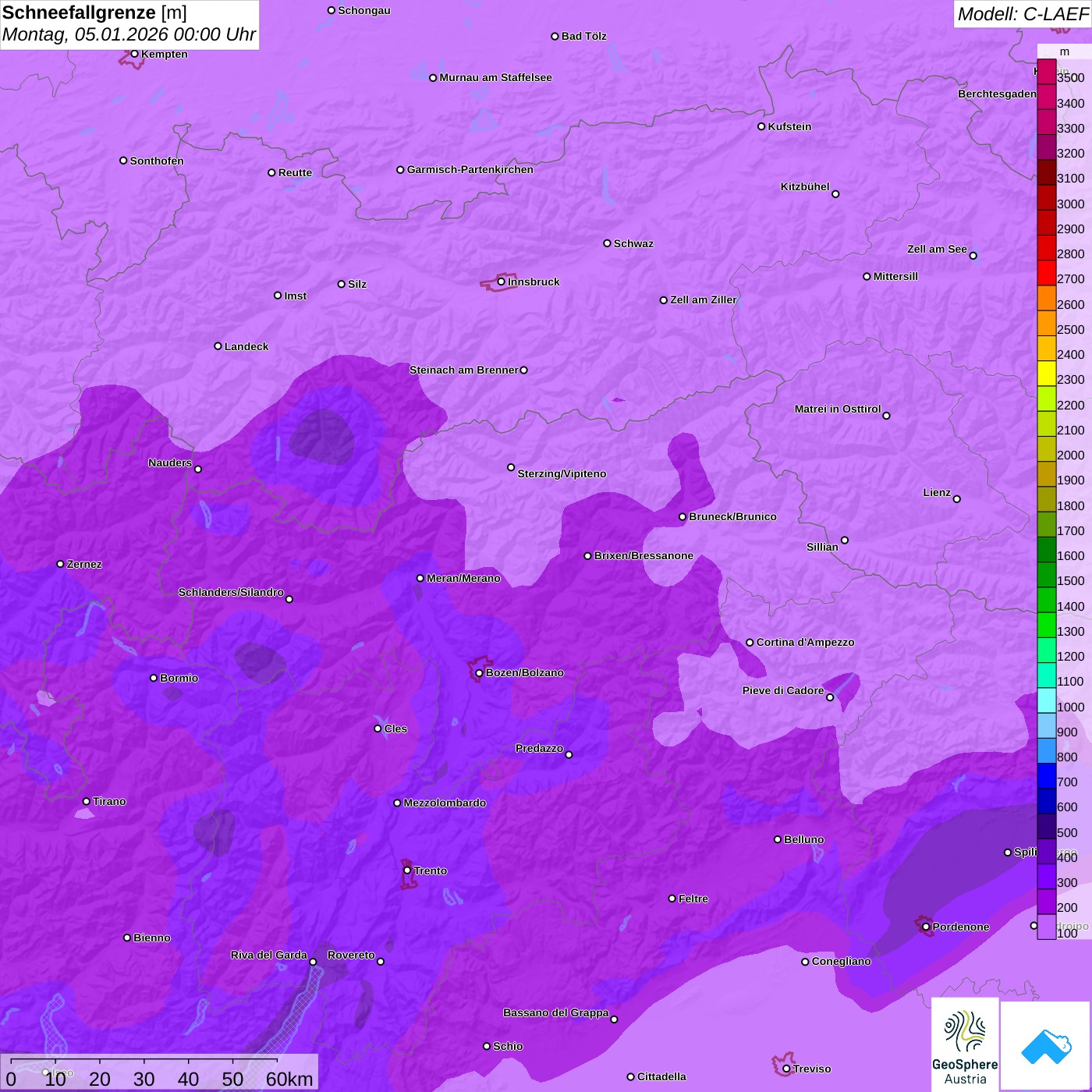This screenshot has width=1092, height=1092.
Task: Click the Modell: C-LAEF label
Action: click(x=1023, y=14)
